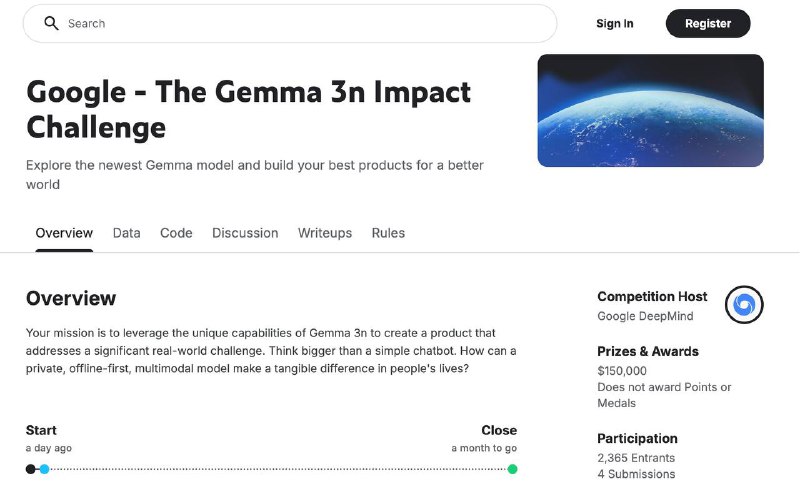Image resolution: width=800 pixels, height=499 pixels.
Task: Click the Earth competition banner image
Action: point(651,110)
